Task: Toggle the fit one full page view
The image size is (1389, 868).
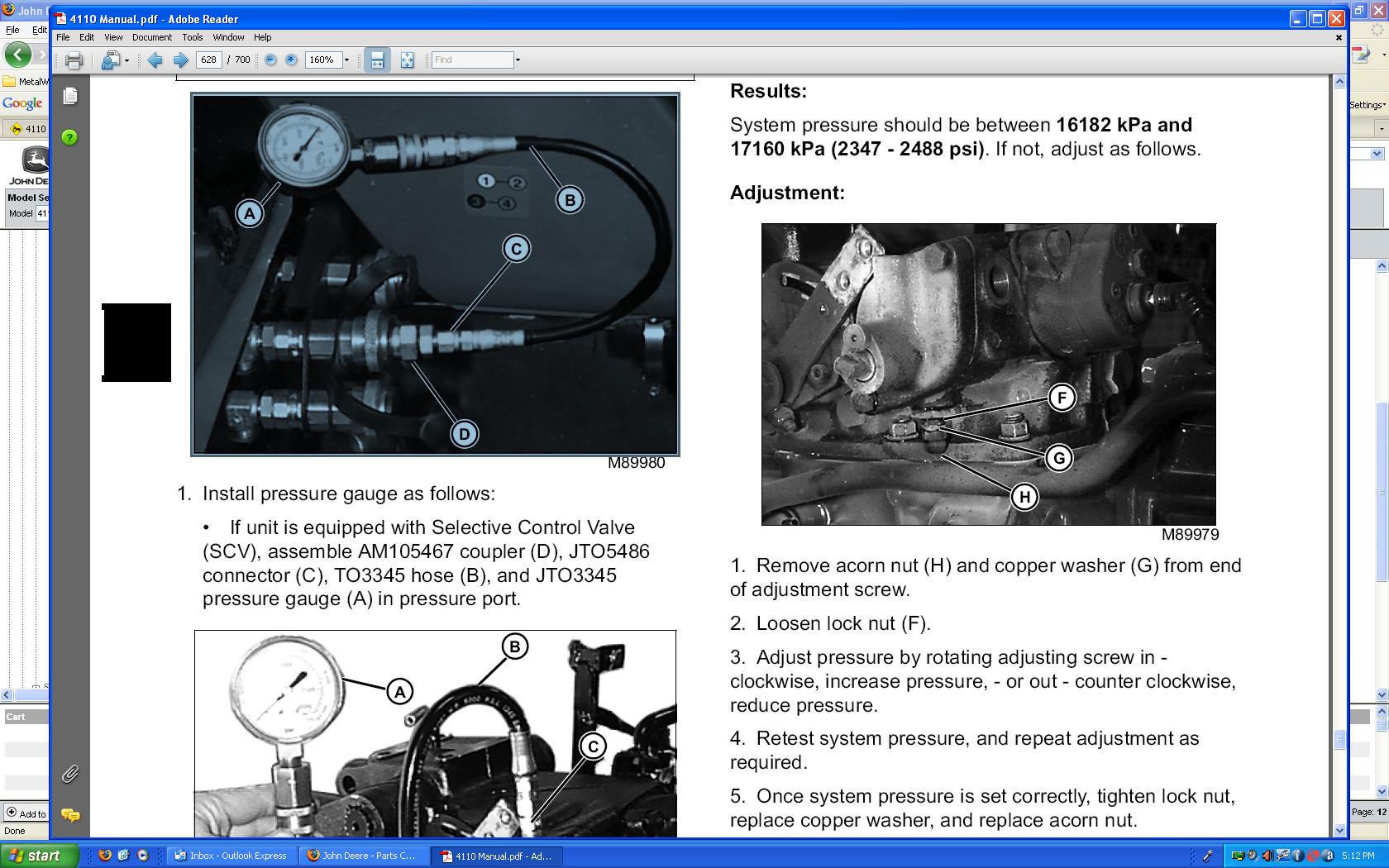Action: (x=407, y=60)
